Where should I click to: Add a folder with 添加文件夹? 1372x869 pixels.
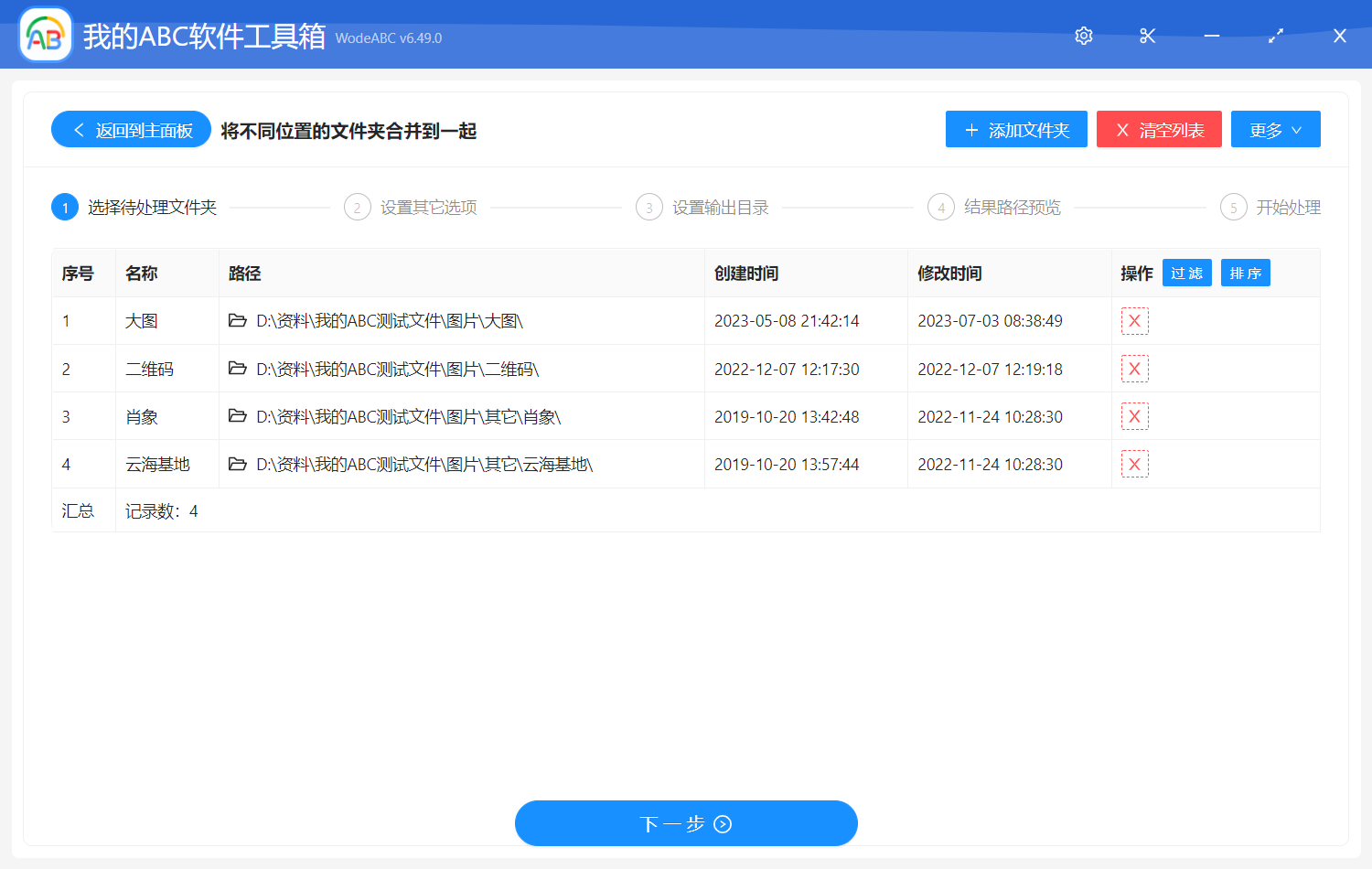tap(1016, 129)
